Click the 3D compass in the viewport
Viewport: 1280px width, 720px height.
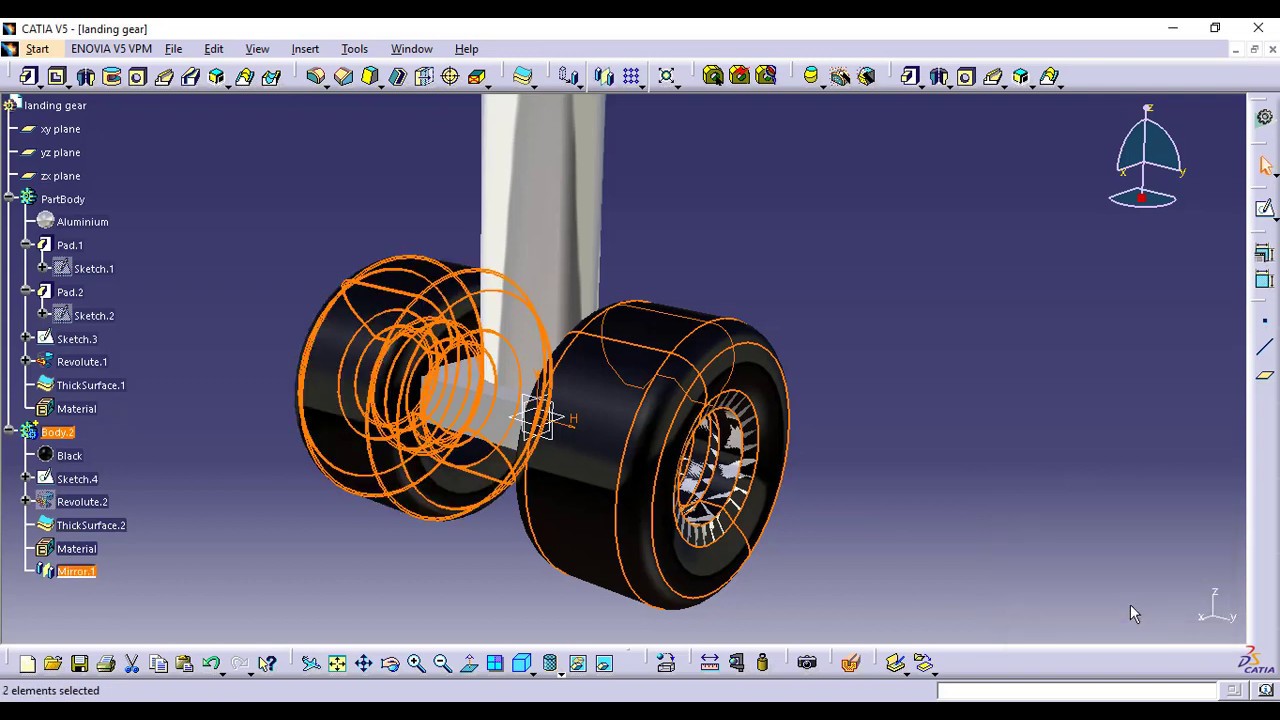(x=1146, y=158)
